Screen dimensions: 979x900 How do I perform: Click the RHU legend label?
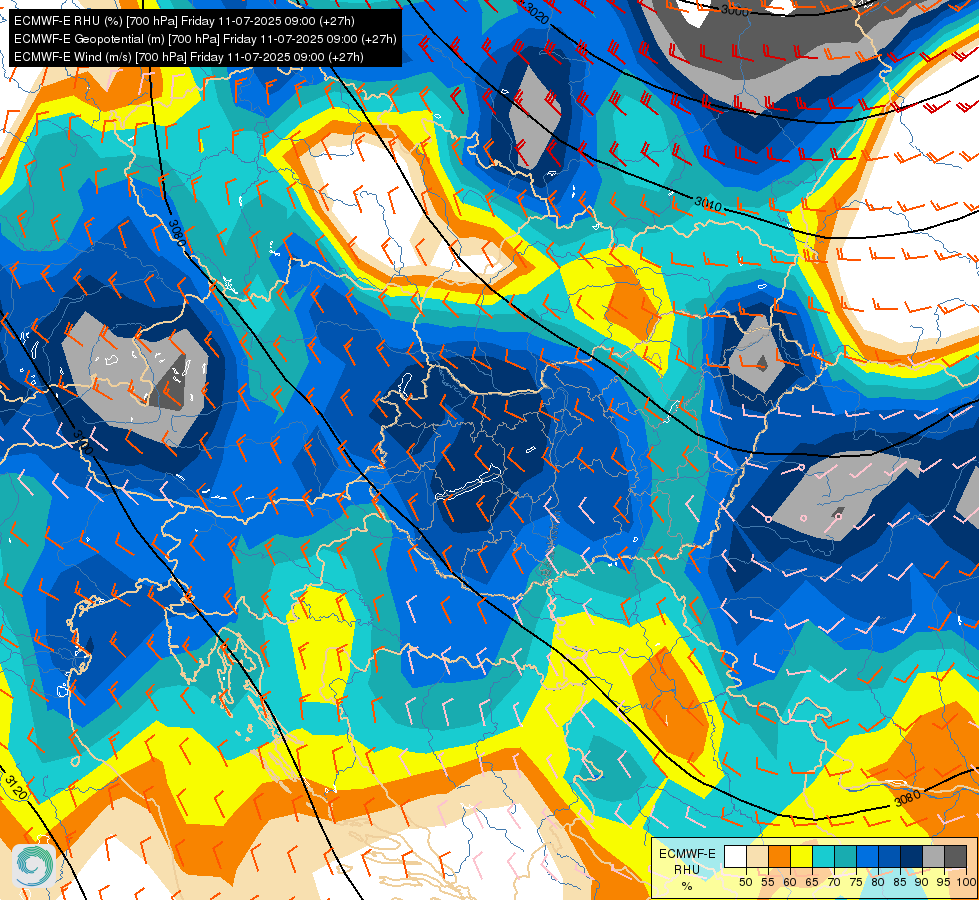click(x=687, y=870)
